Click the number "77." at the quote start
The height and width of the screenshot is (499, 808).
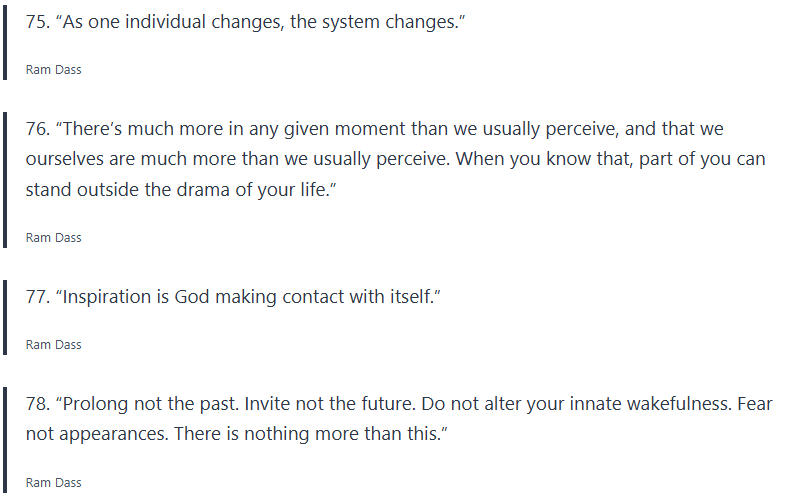pos(40,297)
